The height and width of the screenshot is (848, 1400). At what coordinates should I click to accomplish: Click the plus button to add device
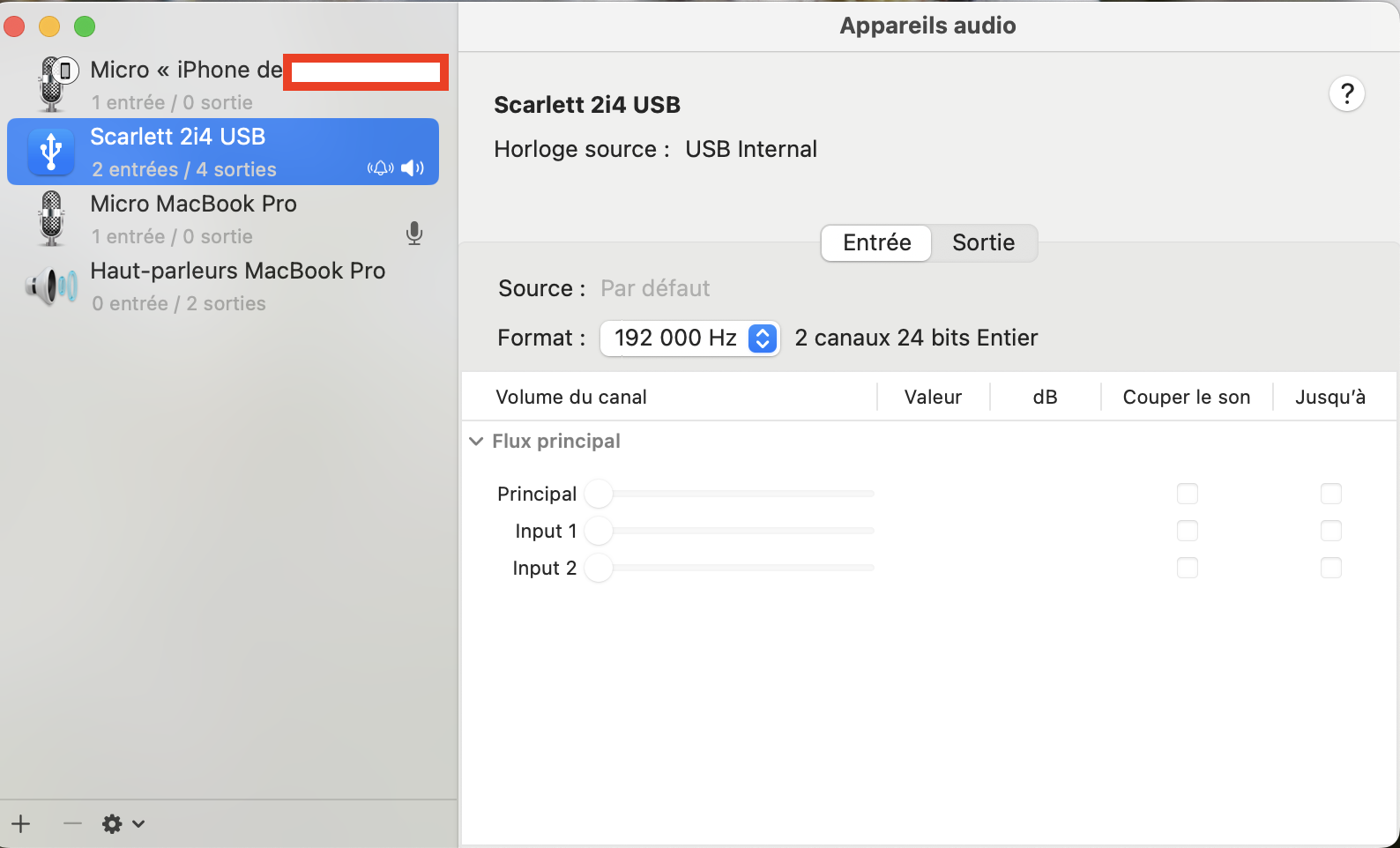(21, 824)
